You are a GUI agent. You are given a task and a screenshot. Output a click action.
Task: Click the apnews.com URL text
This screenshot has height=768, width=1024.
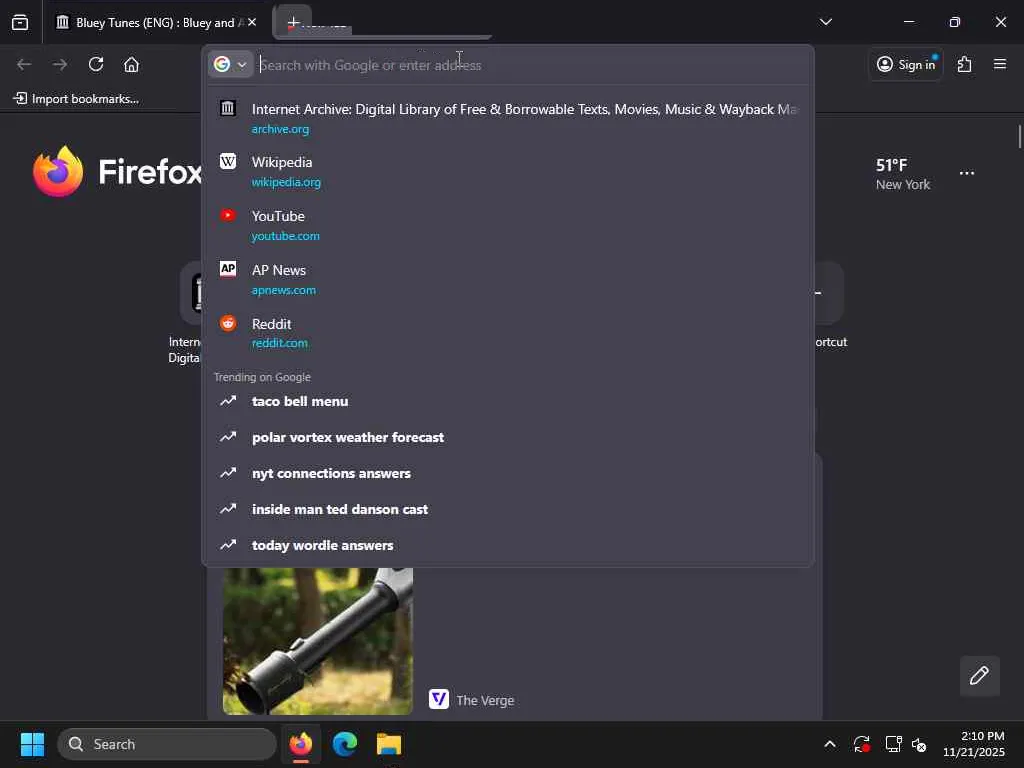(283, 291)
